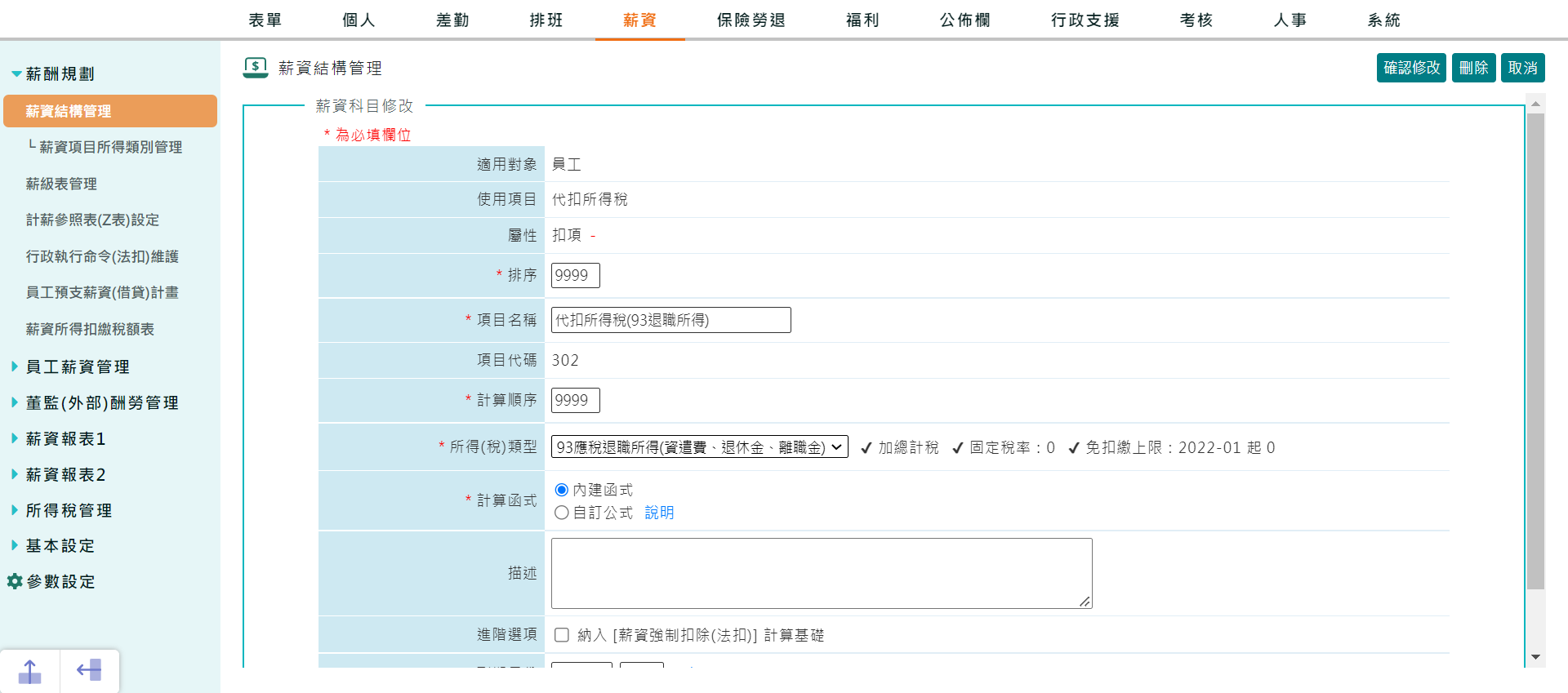1568x693 pixels.
Task: Open the 表單 top menu
Action: point(265,20)
